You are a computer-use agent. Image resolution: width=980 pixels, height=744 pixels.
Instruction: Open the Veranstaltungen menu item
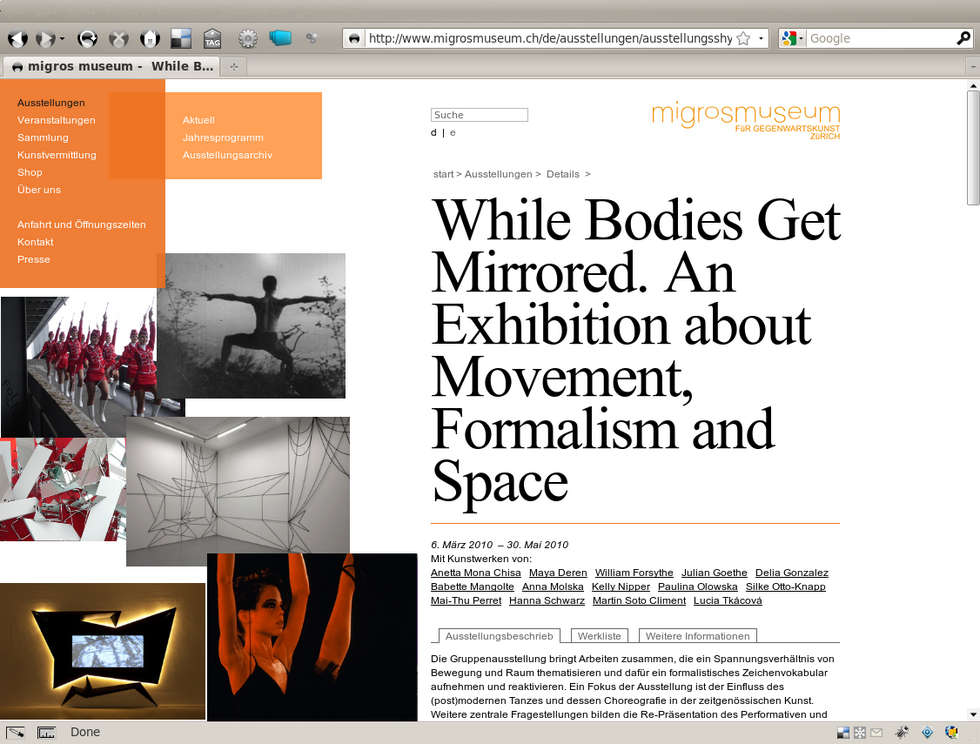pos(56,120)
